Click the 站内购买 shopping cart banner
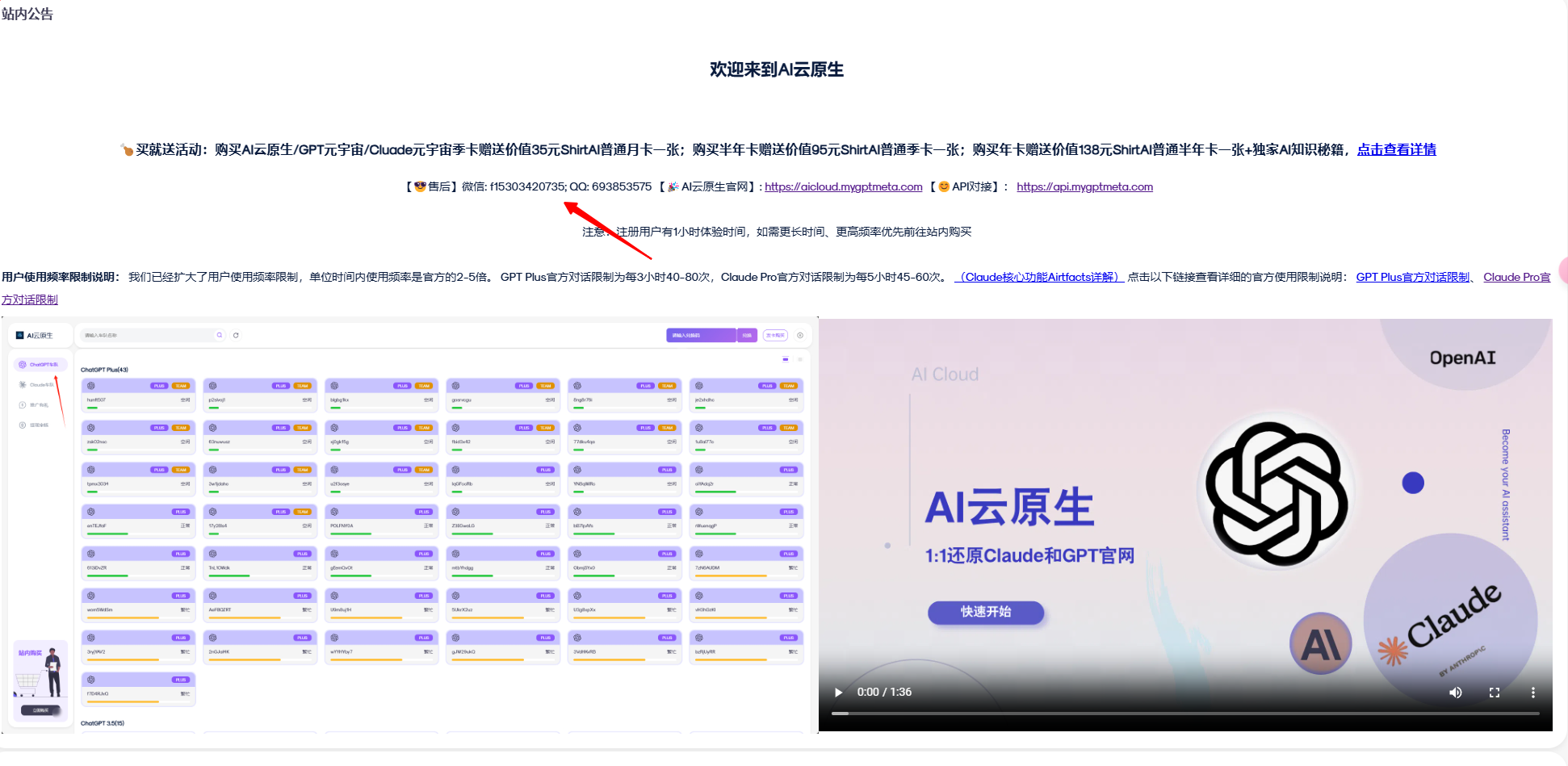Screen dimensions: 1568x766 point(40,678)
